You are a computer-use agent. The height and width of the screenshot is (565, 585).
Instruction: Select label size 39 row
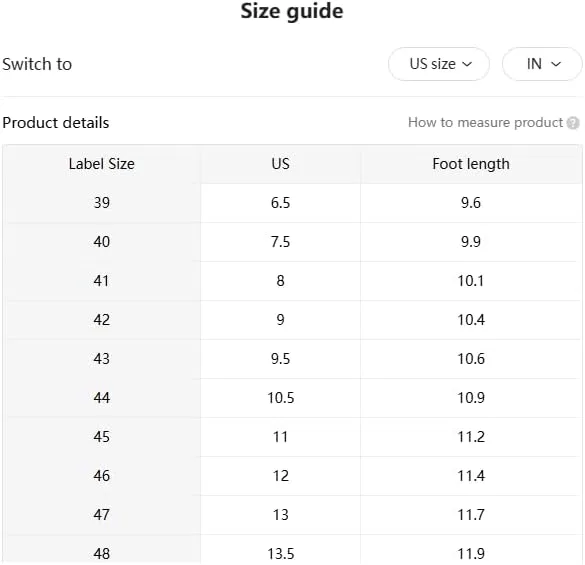[x=292, y=203]
